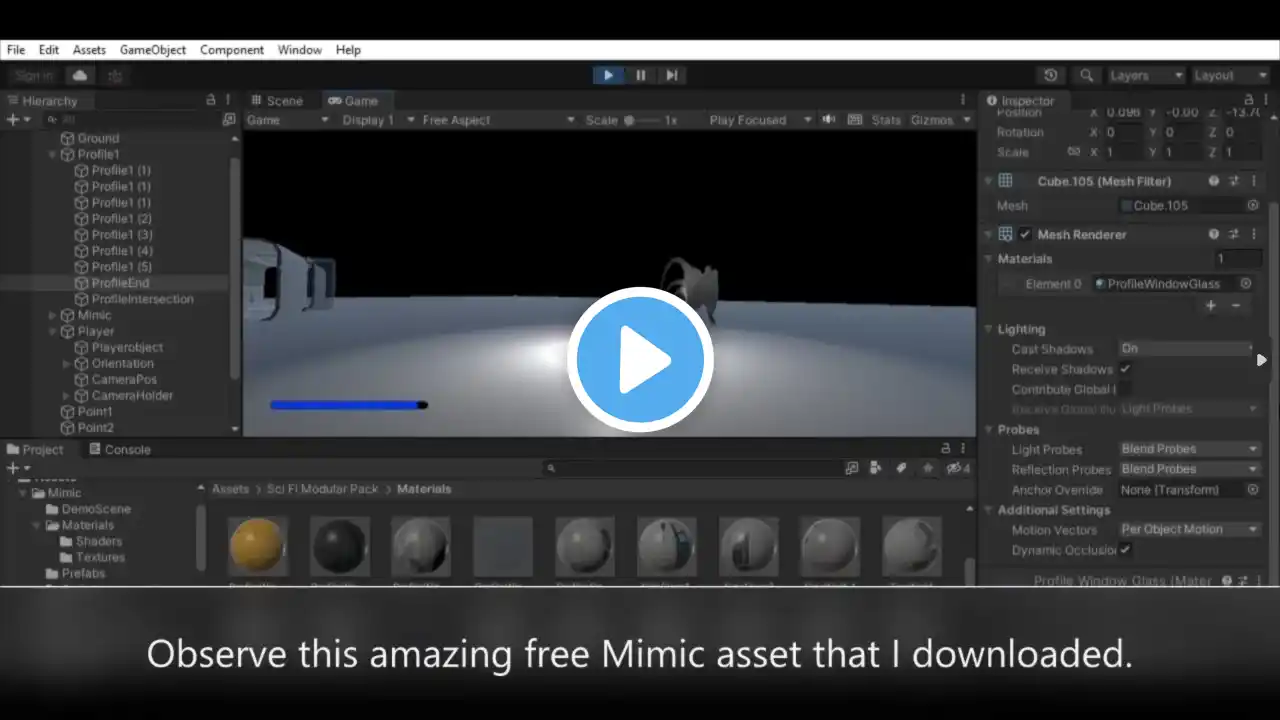Lock the Hierarchy panel
The width and height of the screenshot is (1280, 720).
coord(210,100)
